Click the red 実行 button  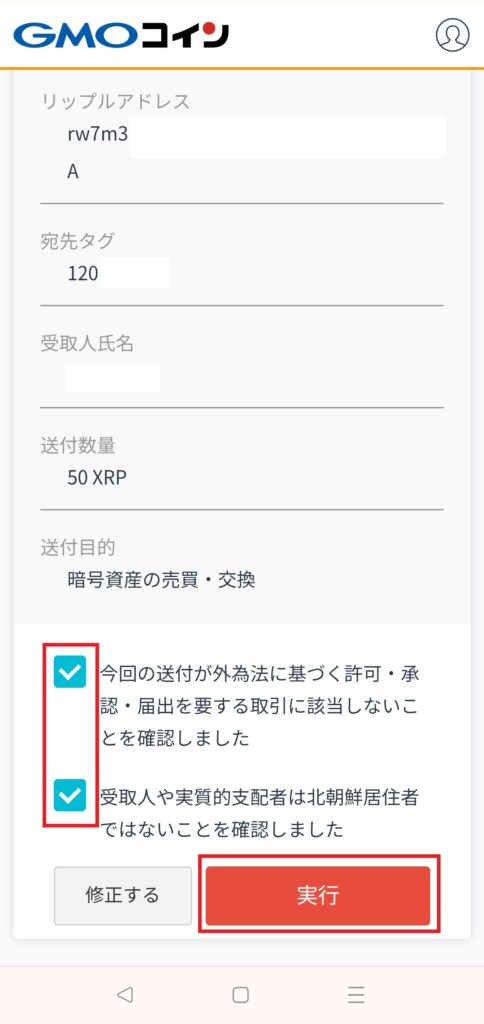(x=318, y=895)
